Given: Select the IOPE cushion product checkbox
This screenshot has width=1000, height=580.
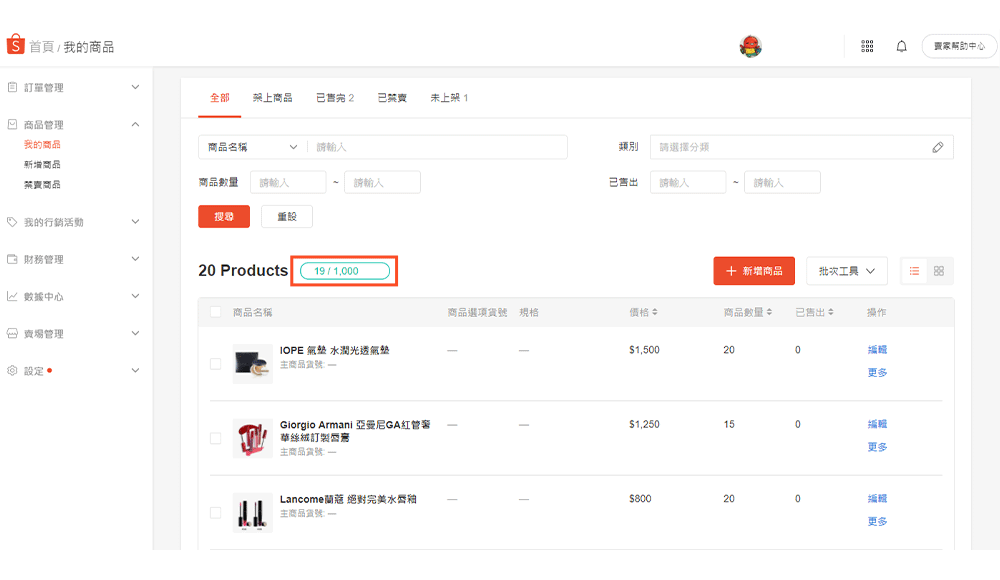Looking at the screenshot, I should 215,364.
